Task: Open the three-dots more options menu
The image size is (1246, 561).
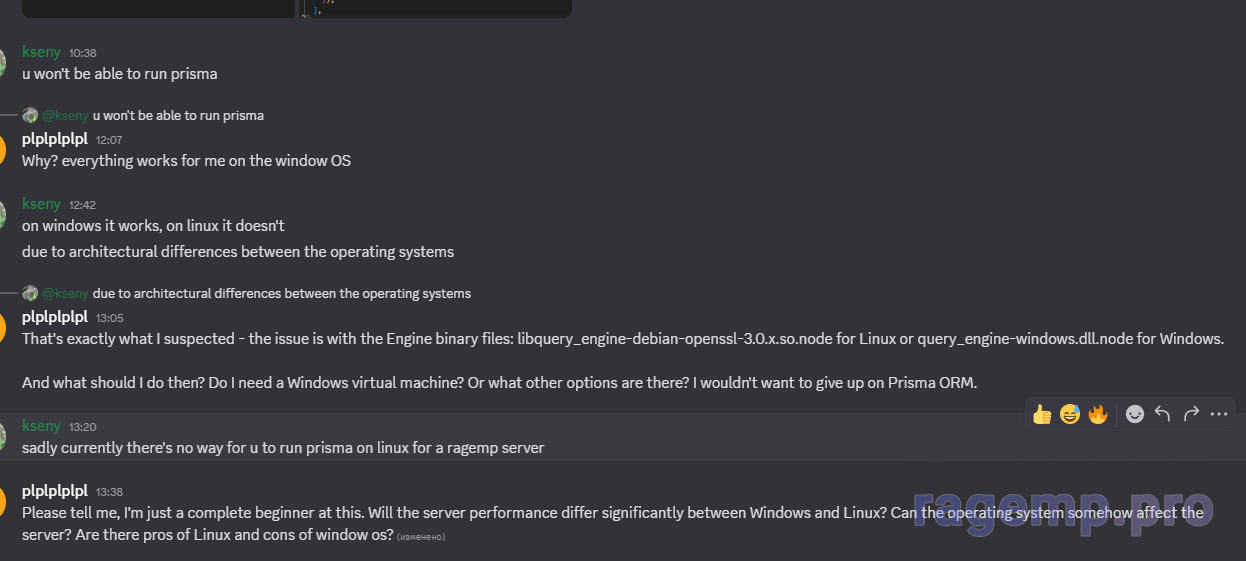Action: tap(1218, 414)
